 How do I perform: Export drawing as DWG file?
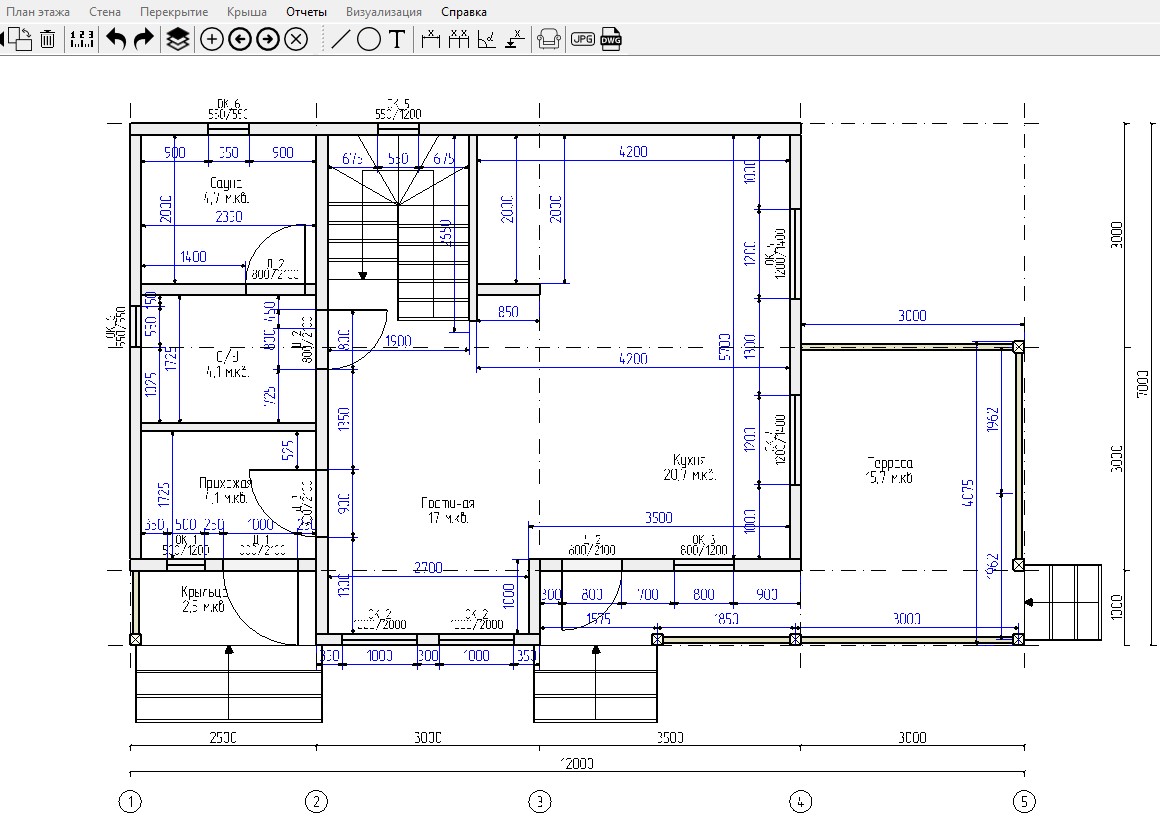[x=611, y=39]
